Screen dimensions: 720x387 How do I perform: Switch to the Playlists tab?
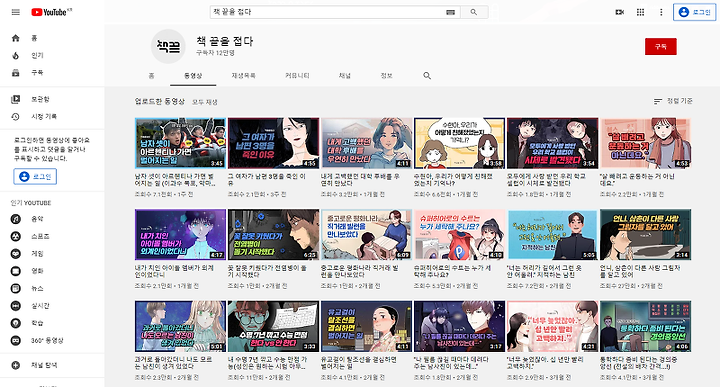pyautogui.click(x=243, y=76)
